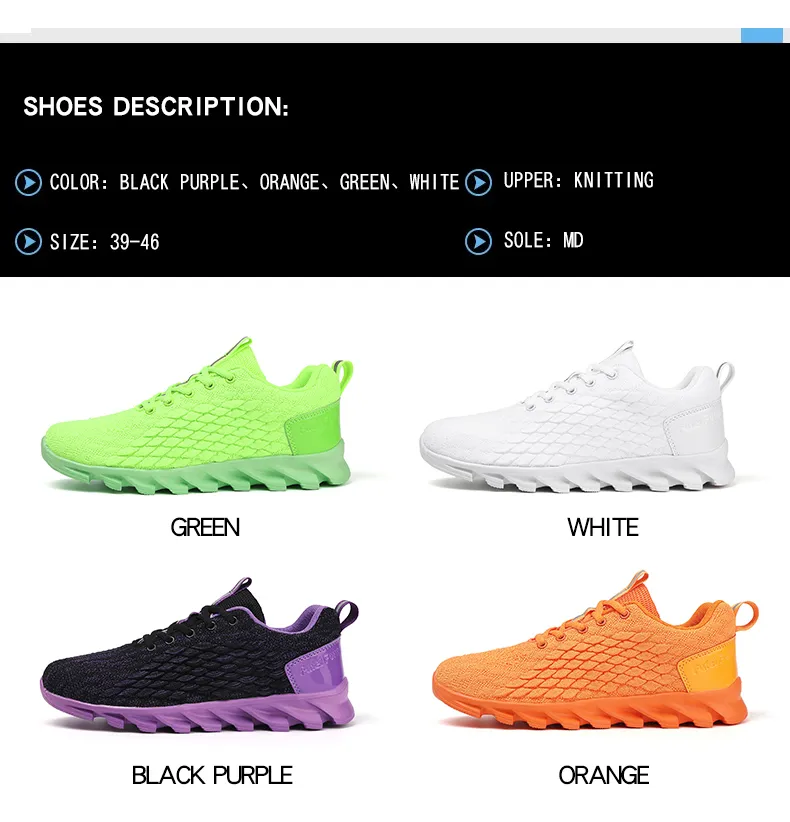This screenshot has width=790, height=822.
Task: Select the orange sneaker image
Action: coord(595,651)
